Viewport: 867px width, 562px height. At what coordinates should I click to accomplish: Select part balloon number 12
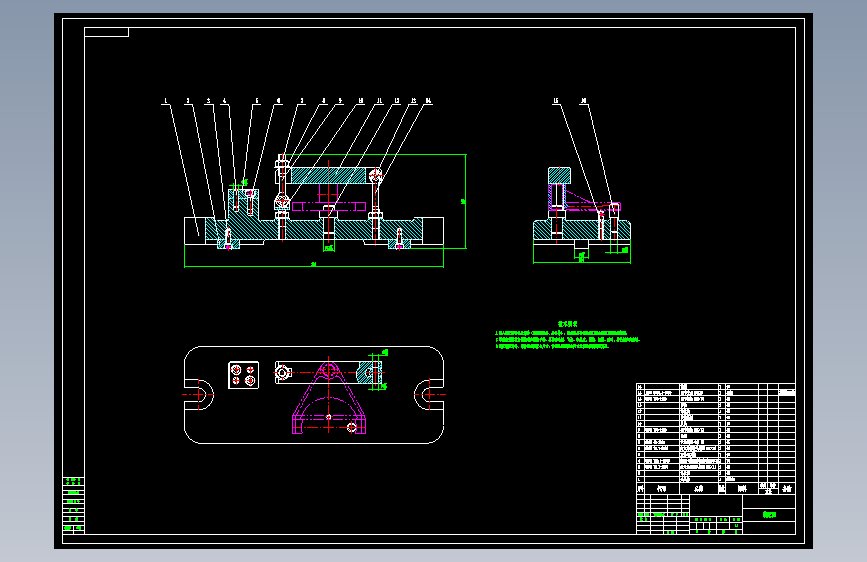pos(396,101)
